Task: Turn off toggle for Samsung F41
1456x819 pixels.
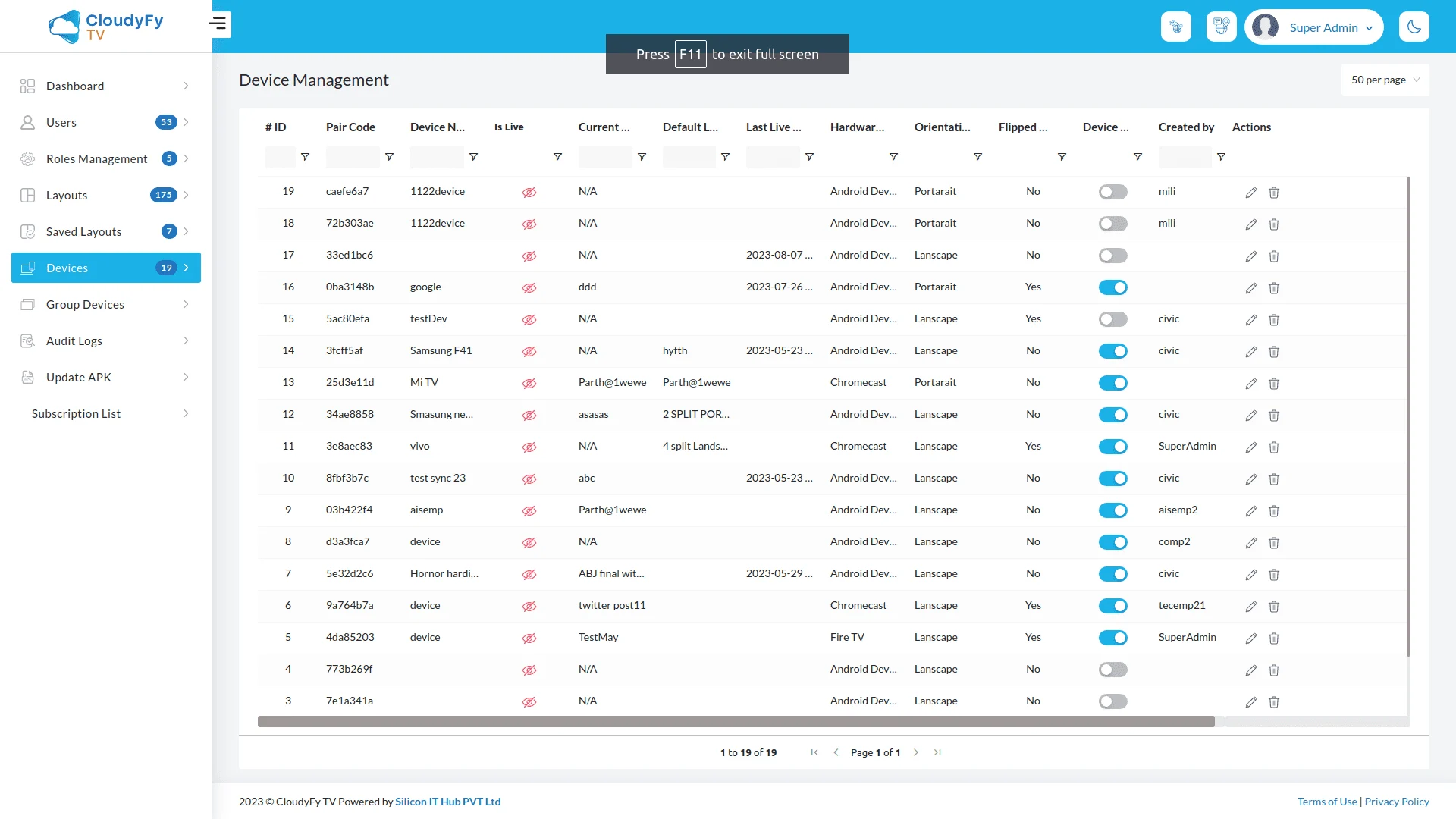Action: pos(1112,352)
